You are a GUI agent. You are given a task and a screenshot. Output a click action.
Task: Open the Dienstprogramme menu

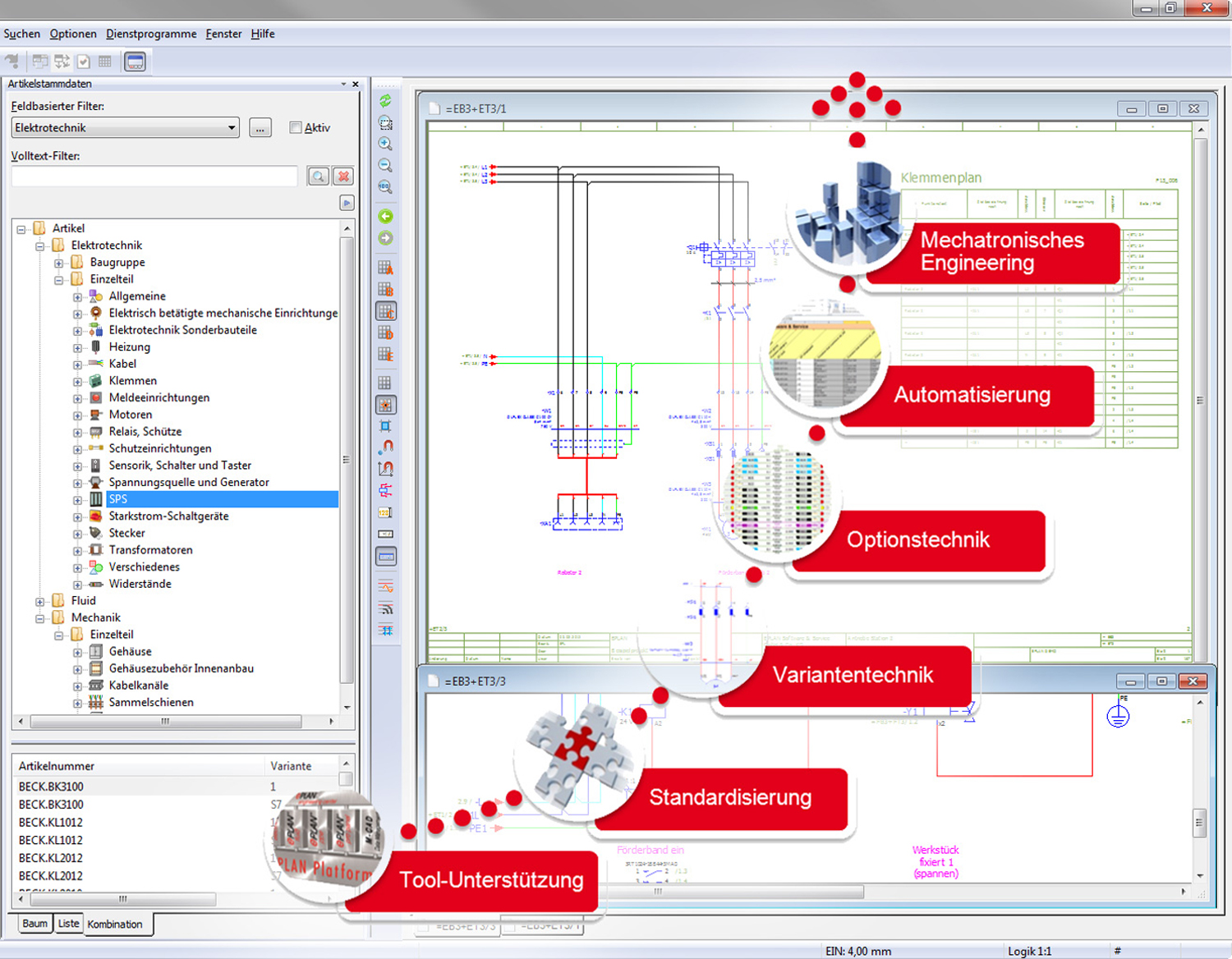pos(151,34)
